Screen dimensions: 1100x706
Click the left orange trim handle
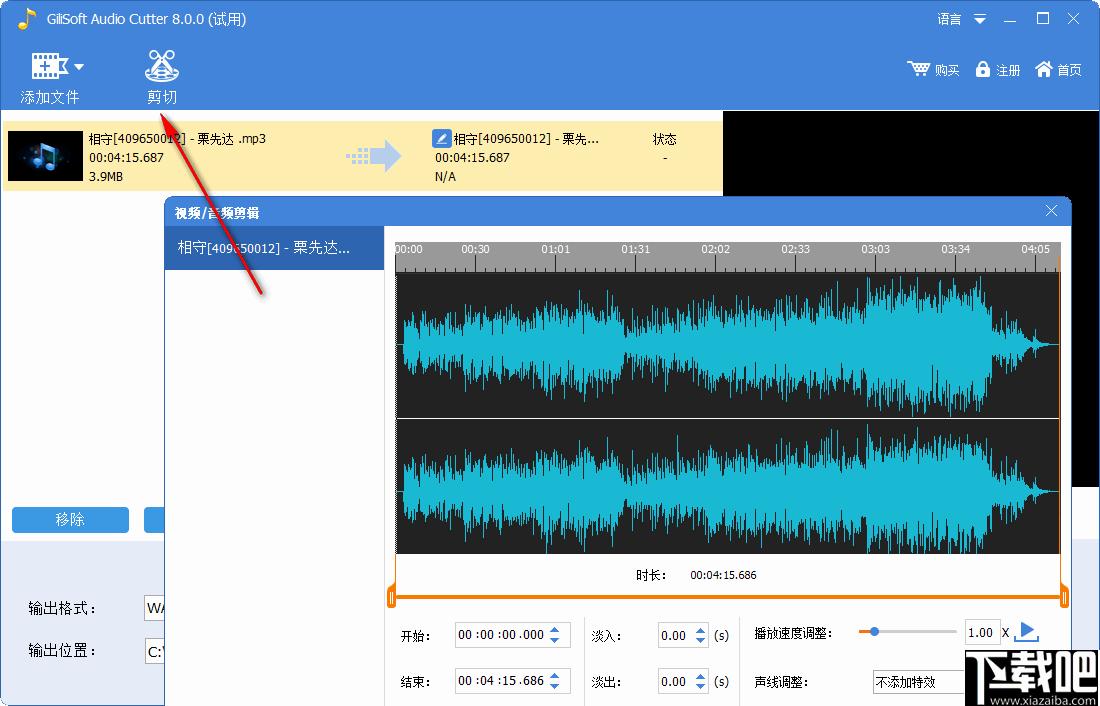pyautogui.click(x=391, y=598)
